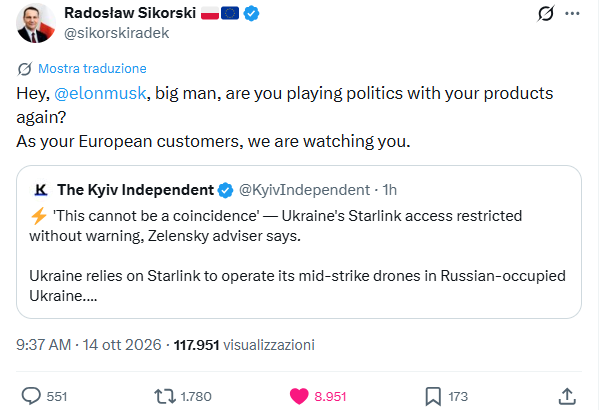Click the Grok icon in top right
604x410 pixels.
(x=545, y=13)
